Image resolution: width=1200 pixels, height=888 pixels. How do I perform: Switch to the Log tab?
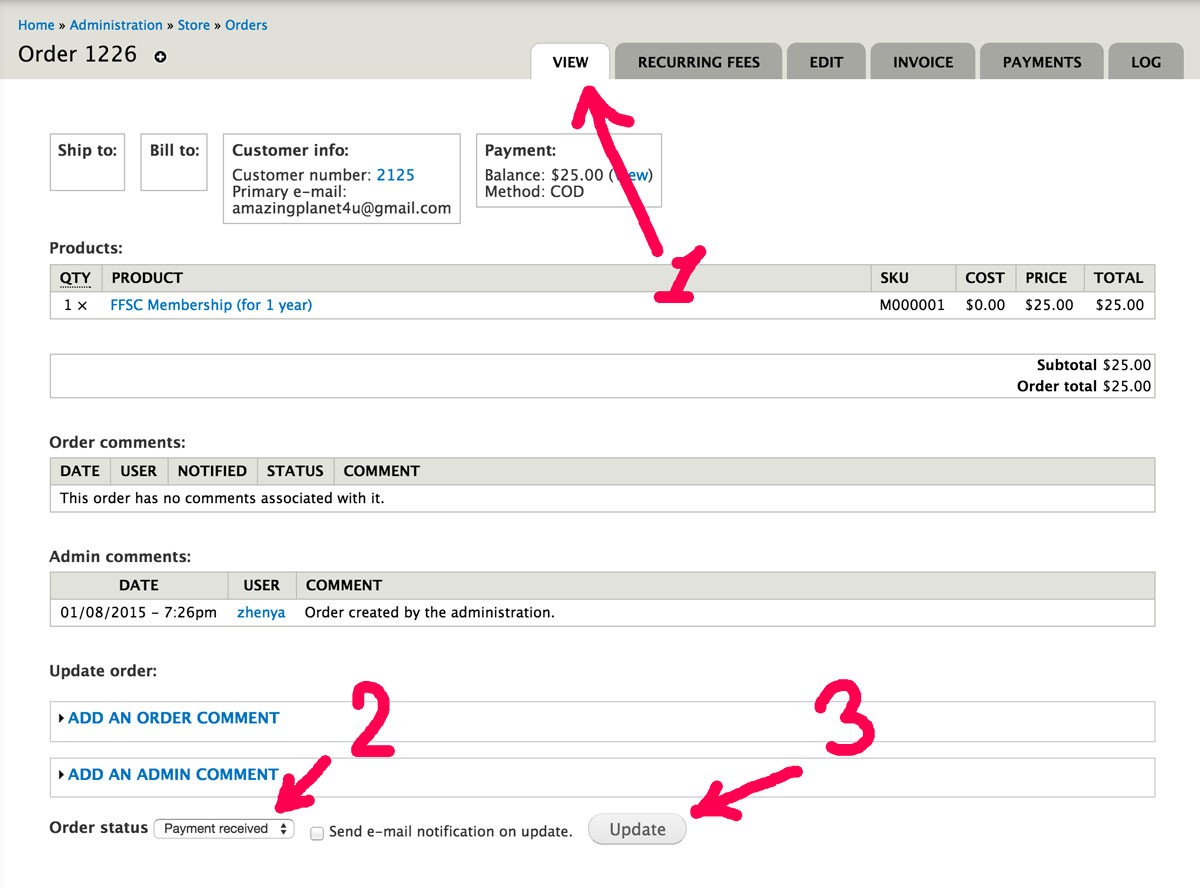click(x=1146, y=62)
